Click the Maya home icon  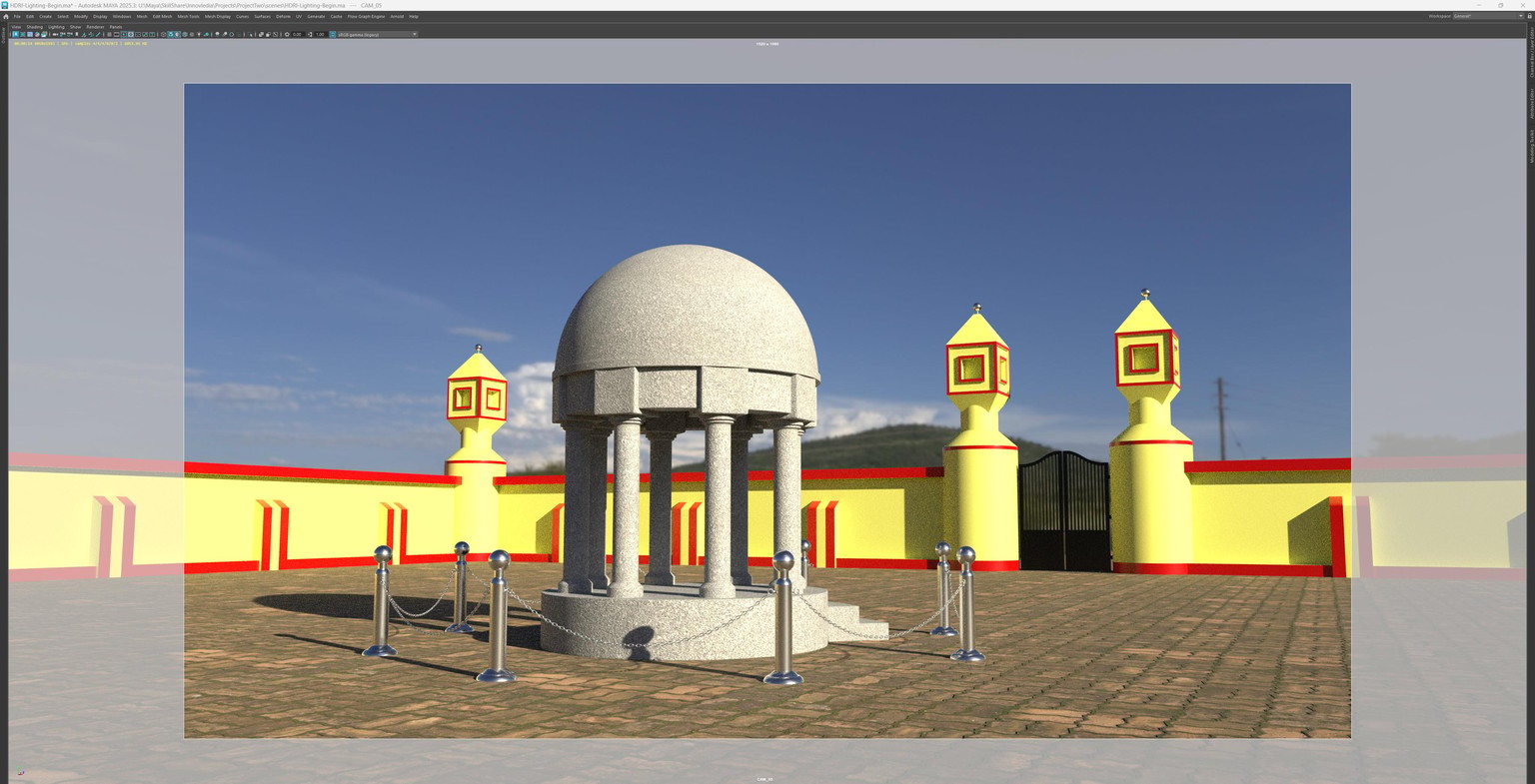pyautogui.click(x=5, y=16)
